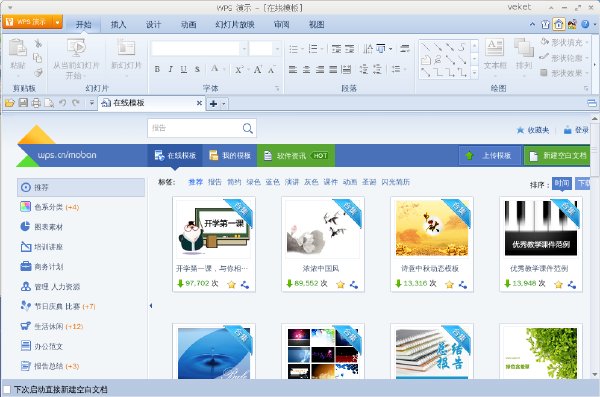Click the numbered list icon
Screen dimensions: 600x397
point(313,49)
